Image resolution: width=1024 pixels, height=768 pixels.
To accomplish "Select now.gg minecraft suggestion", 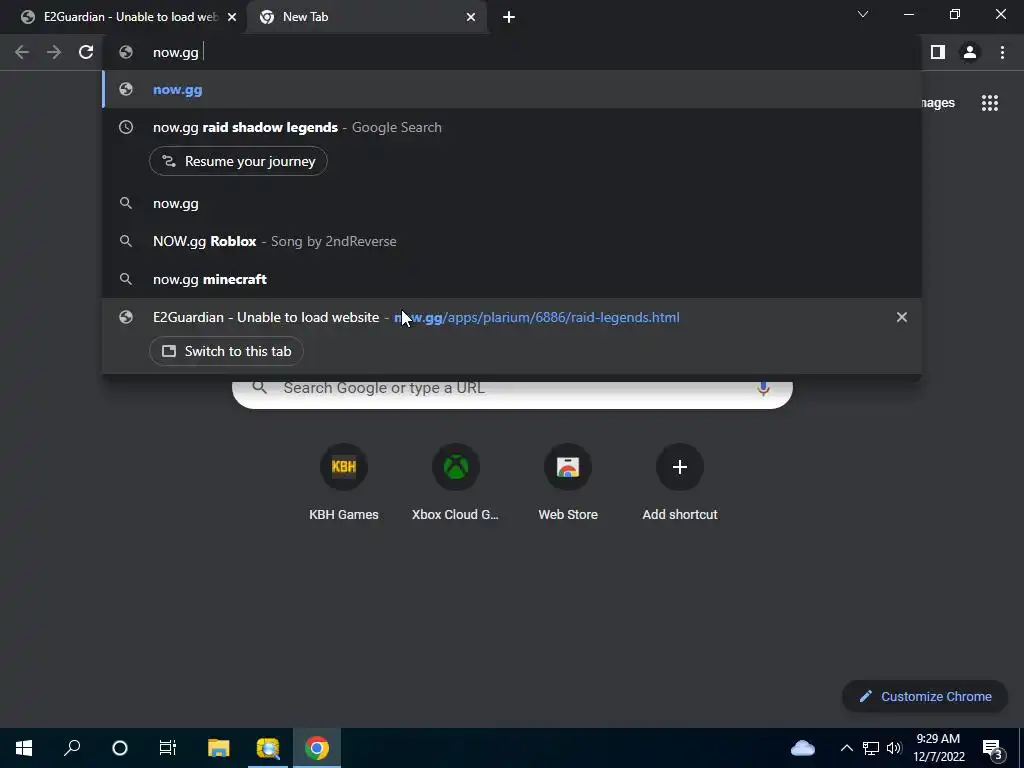I will pyautogui.click(x=512, y=279).
